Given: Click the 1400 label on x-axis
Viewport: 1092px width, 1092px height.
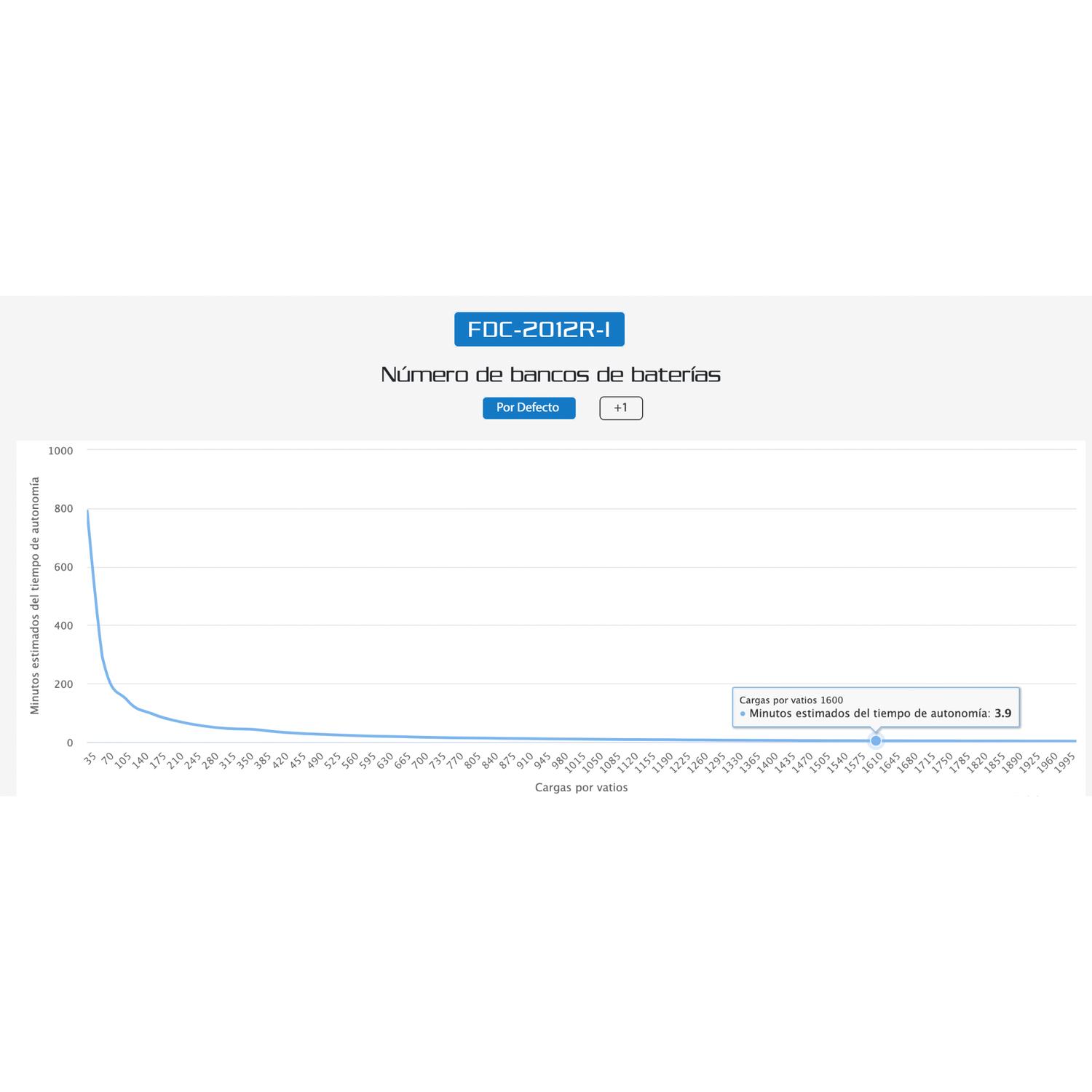Looking at the screenshot, I should [x=768, y=763].
